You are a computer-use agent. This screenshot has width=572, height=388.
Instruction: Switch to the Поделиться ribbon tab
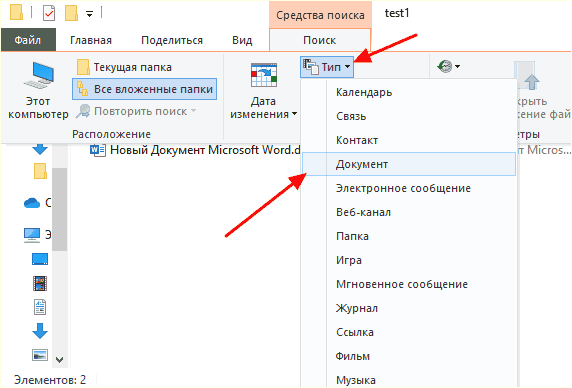pos(172,40)
